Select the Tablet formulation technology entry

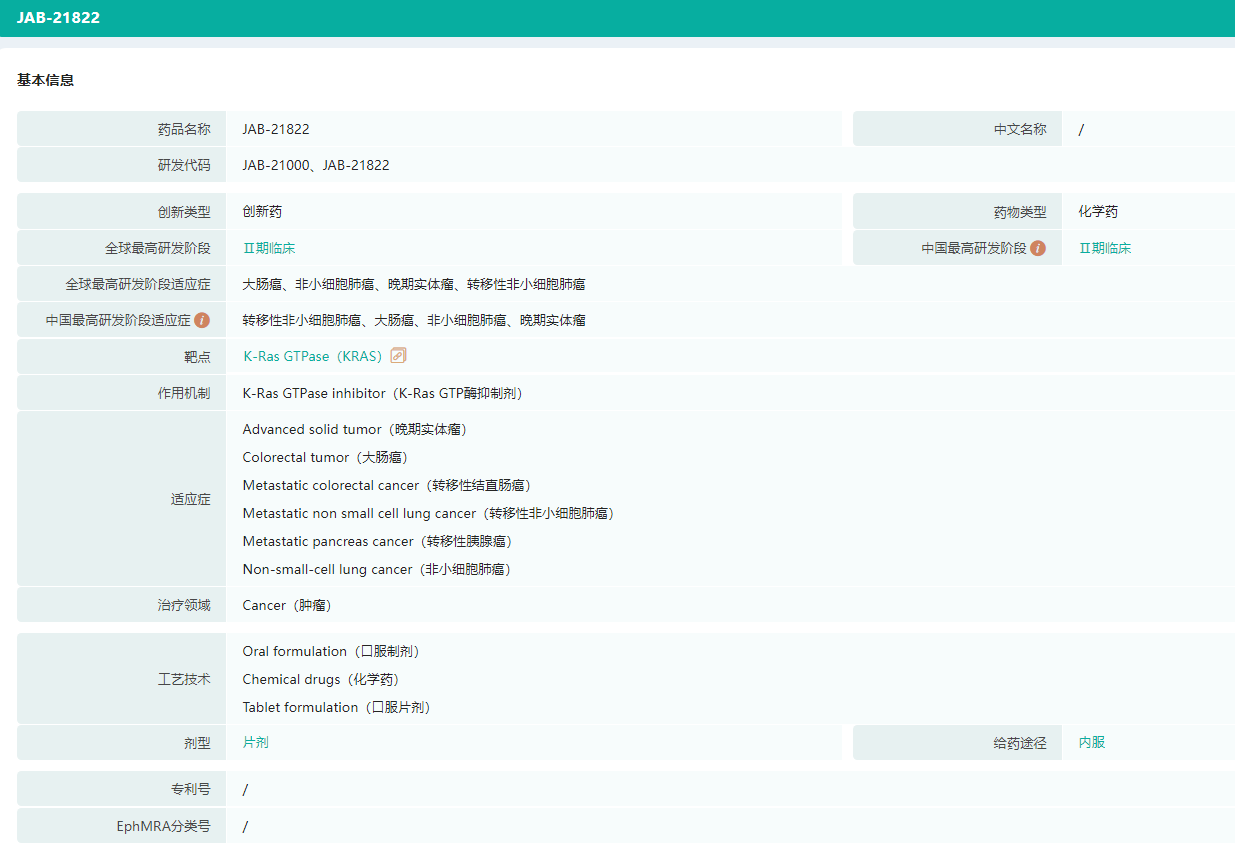click(336, 707)
